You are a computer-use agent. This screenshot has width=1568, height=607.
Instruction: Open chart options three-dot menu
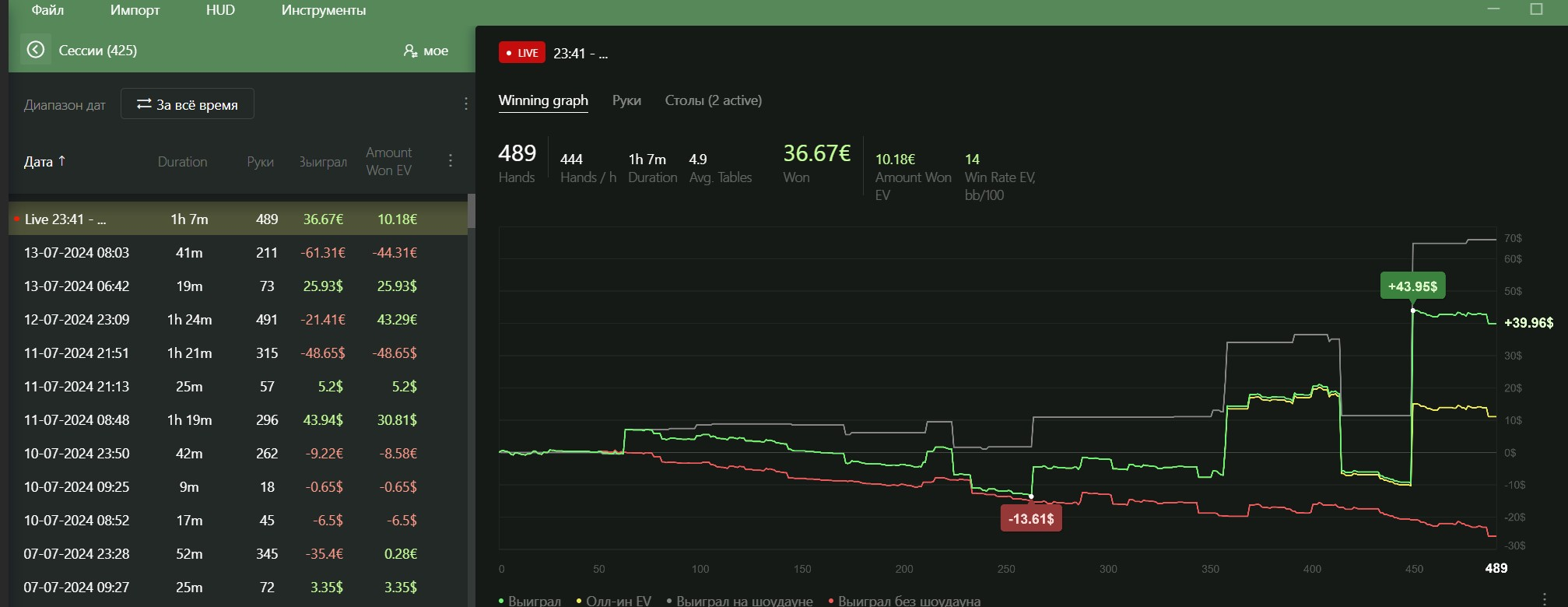pyautogui.click(x=1544, y=598)
